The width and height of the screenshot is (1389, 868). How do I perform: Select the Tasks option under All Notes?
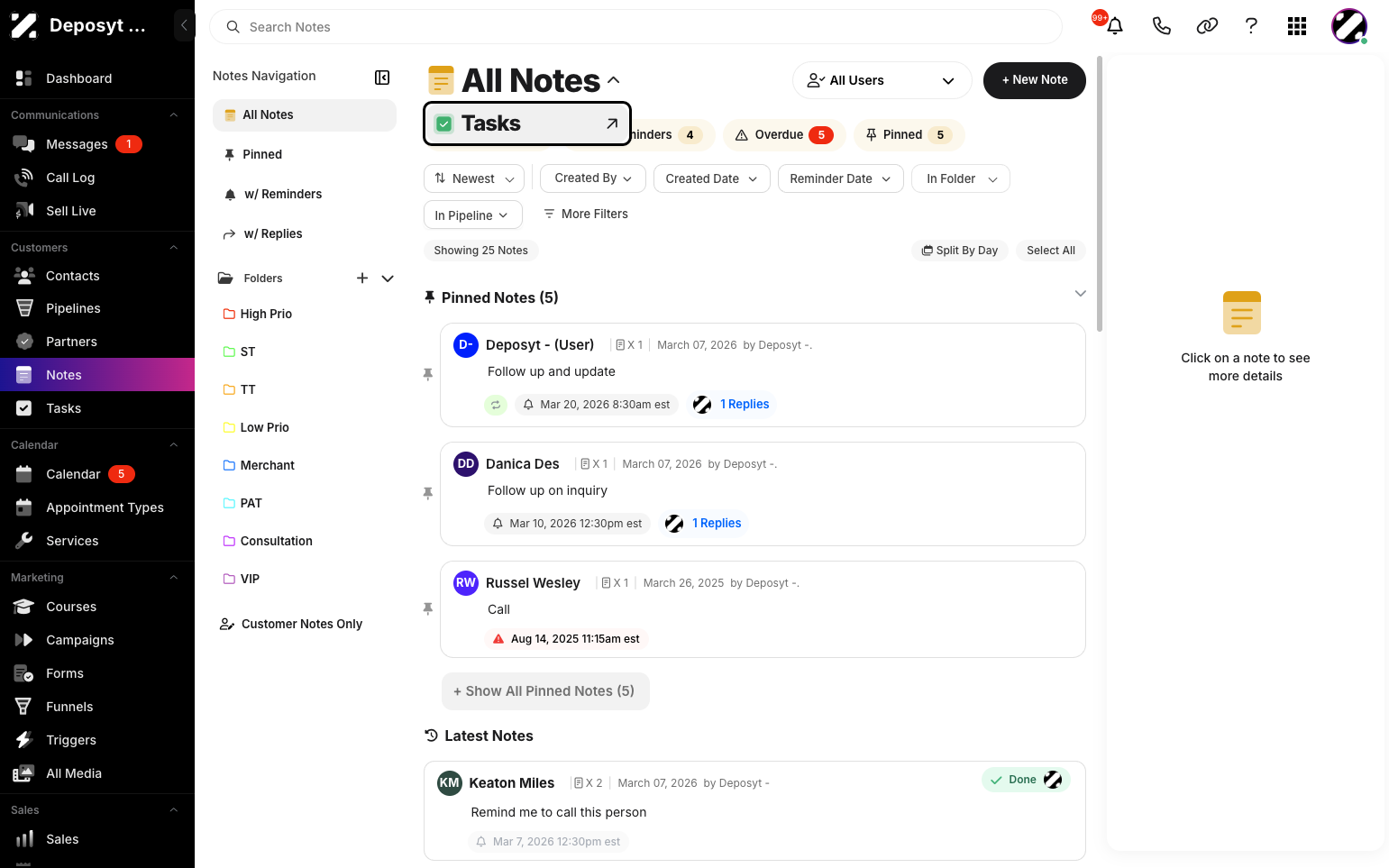(527, 123)
